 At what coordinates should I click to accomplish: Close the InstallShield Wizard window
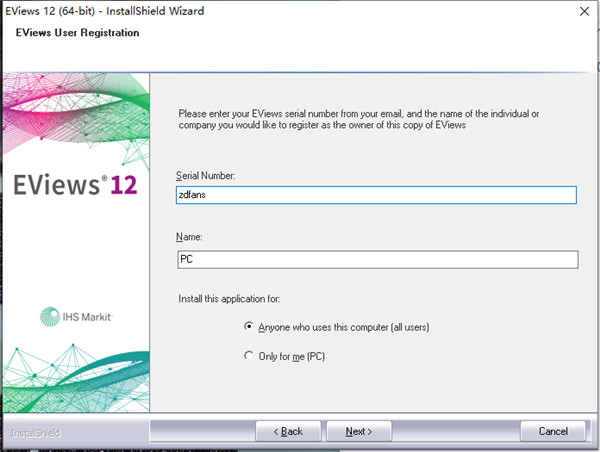point(582,11)
